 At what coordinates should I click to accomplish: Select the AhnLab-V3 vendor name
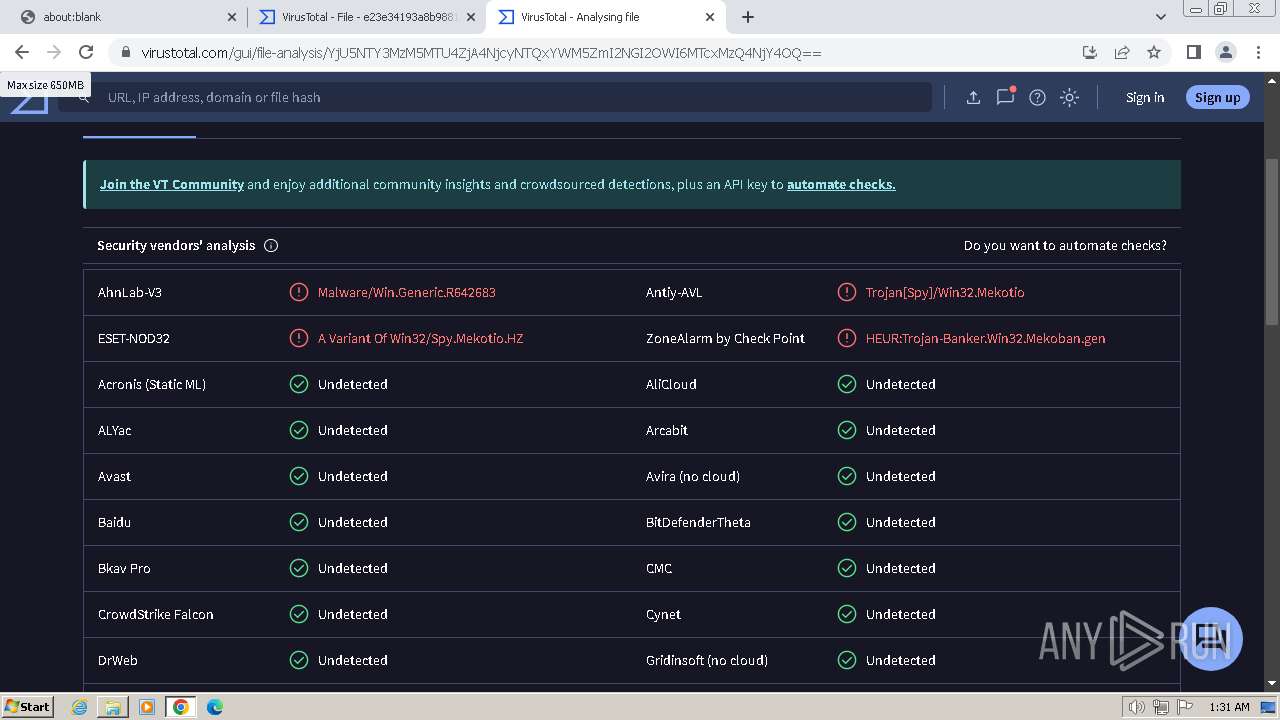(130, 292)
